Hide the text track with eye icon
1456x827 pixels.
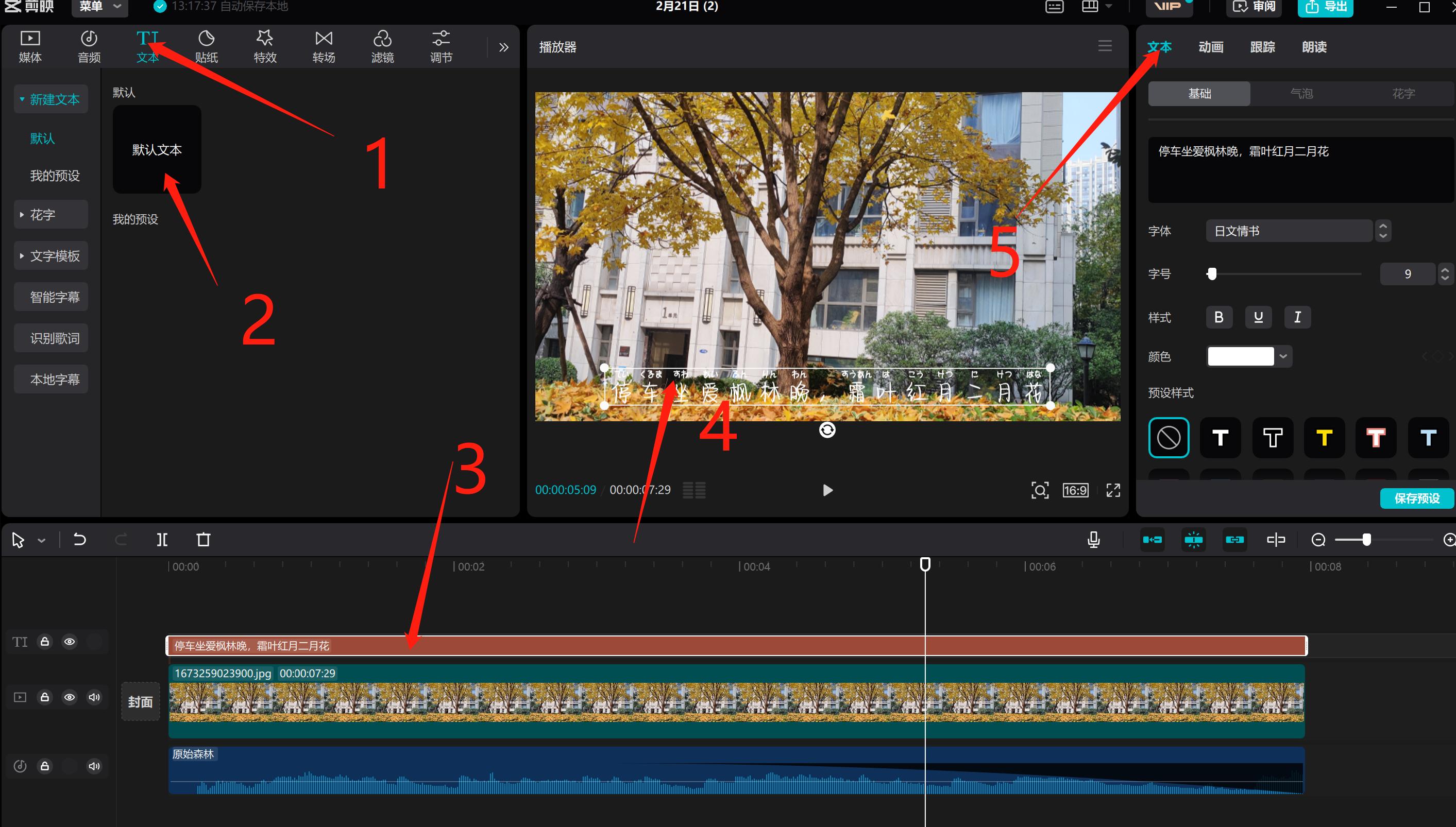click(70, 642)
